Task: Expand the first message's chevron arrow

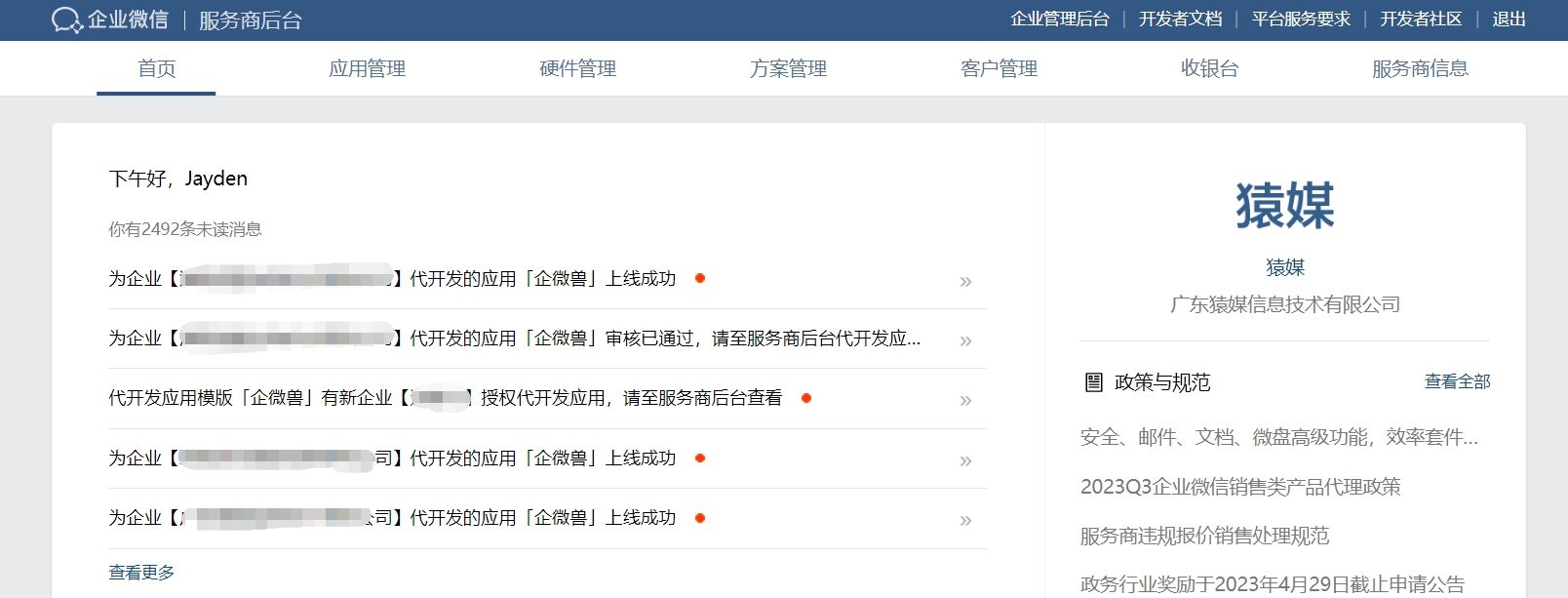Action: coord(965,281)
